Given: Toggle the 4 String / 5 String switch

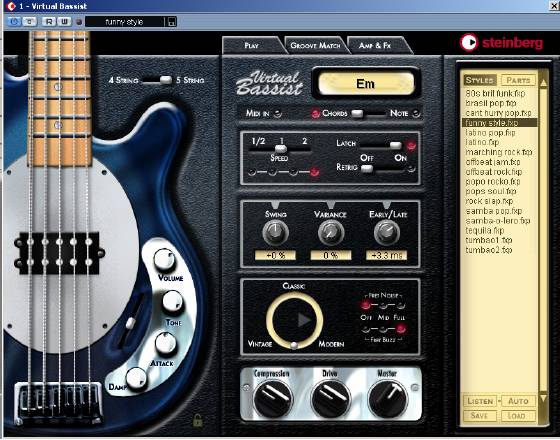Looking at the screenshot, I should coord(157,80).
